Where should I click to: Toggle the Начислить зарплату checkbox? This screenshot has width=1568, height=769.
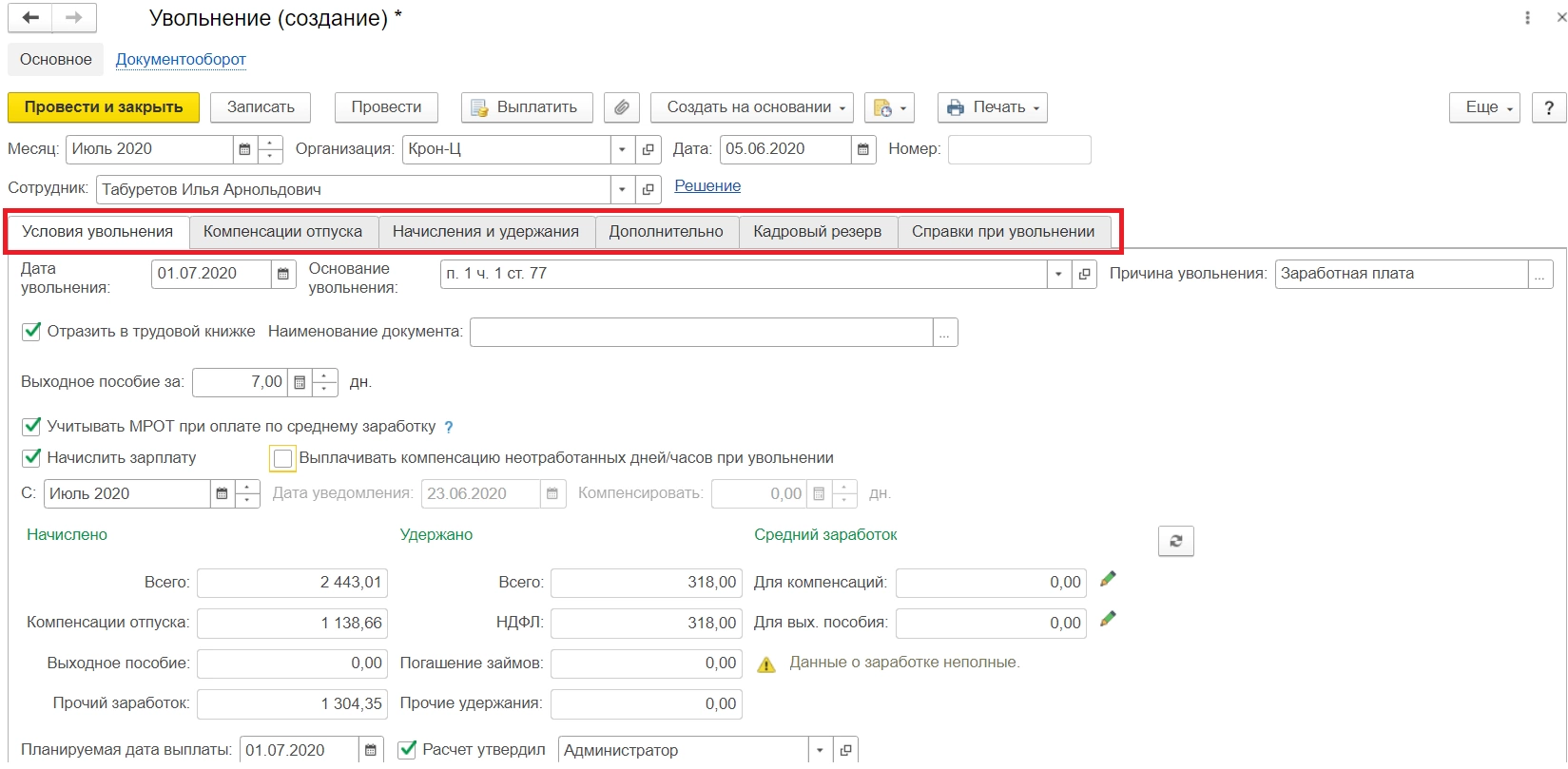(31, 458)
